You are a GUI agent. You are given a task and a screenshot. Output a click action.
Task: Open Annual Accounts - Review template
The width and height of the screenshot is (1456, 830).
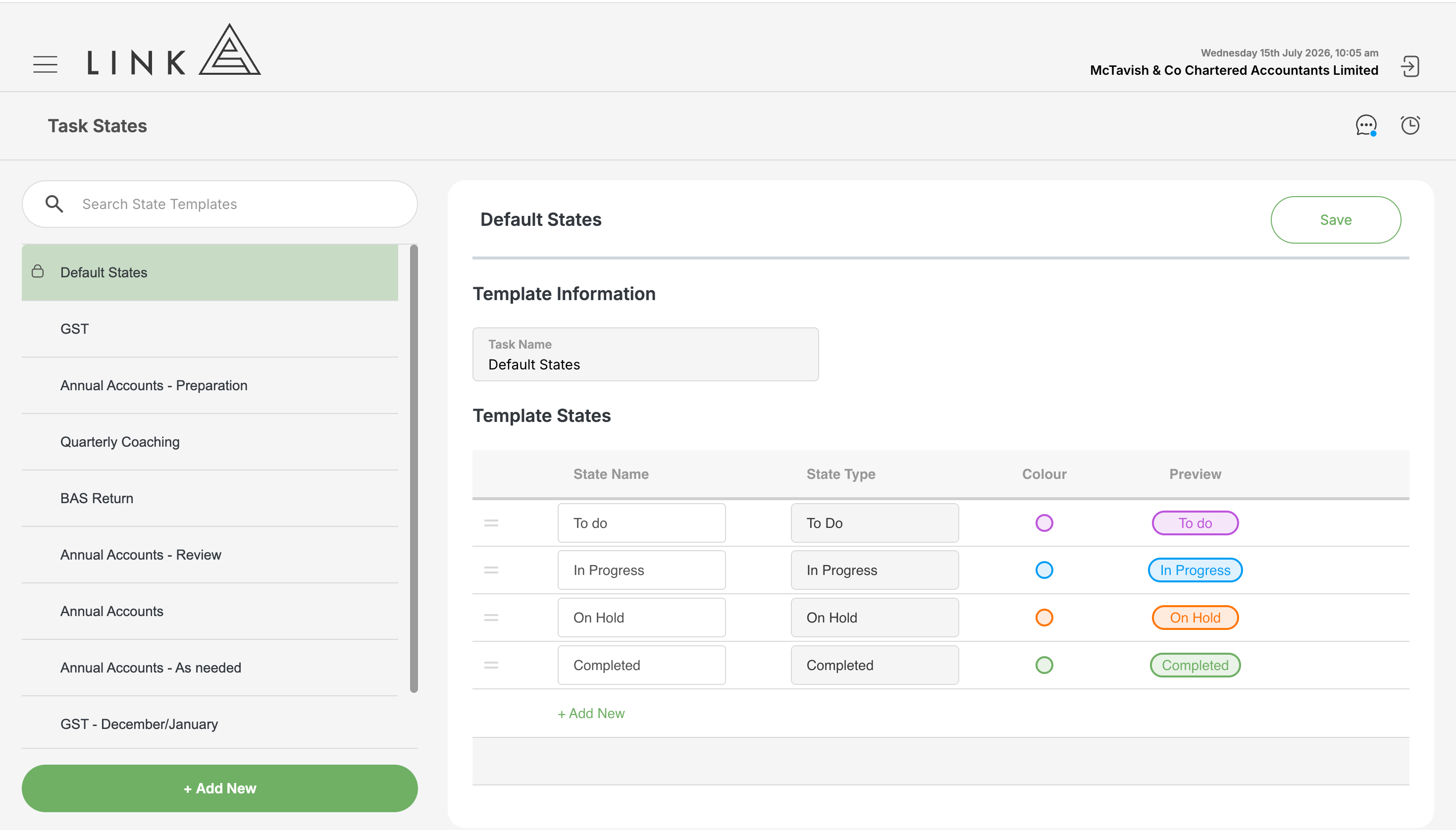click(210, 555)
